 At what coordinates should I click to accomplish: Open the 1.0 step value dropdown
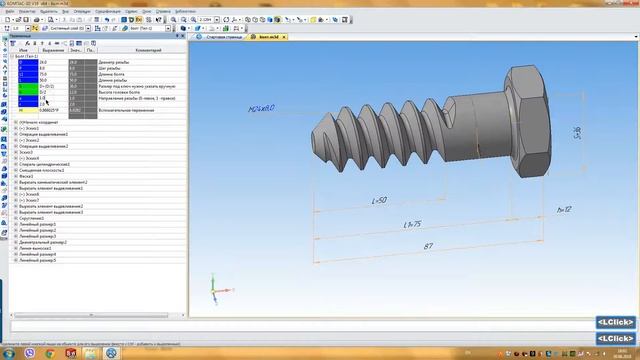point(28,29)
